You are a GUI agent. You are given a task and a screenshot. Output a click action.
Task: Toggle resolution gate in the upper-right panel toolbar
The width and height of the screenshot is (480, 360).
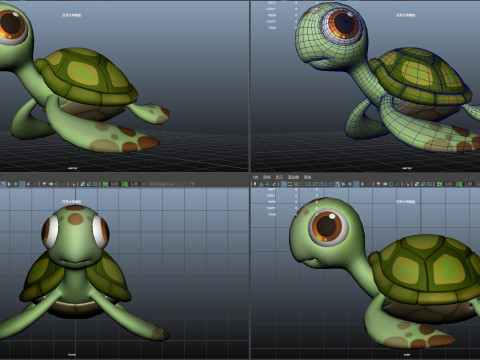[x=296, y=184]
